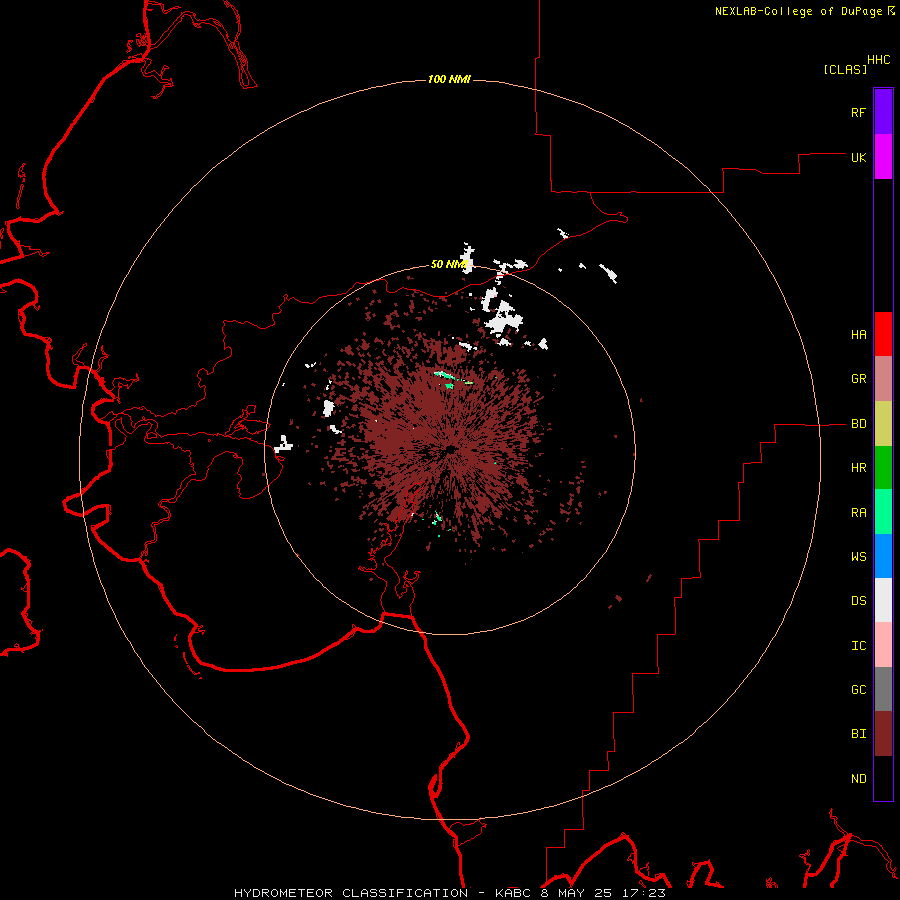Click the GR legend label
The height and width of the screenshot is (900, 900).
pos(858,379)
